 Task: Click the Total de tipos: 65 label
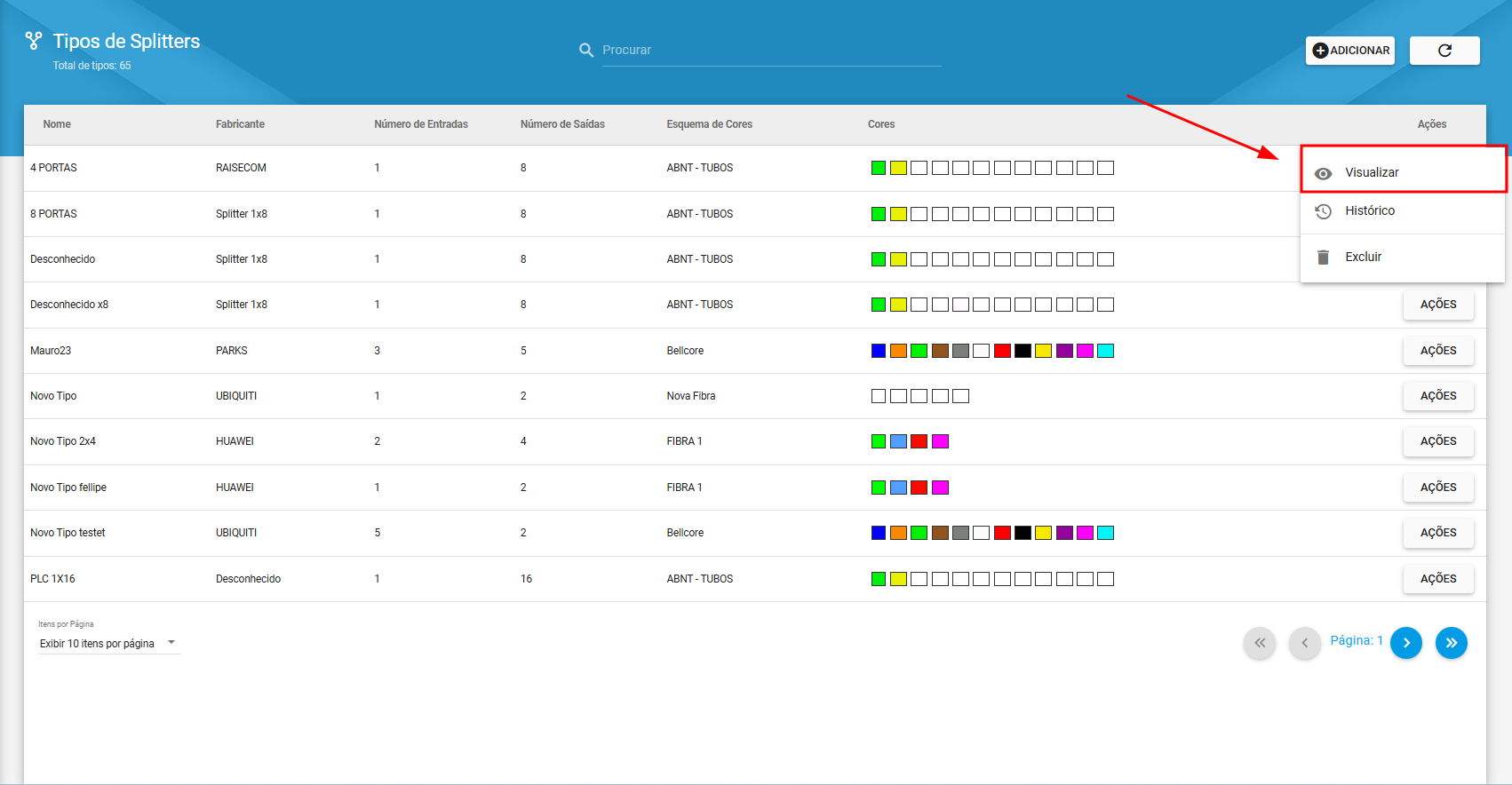(x=92, y=66)
